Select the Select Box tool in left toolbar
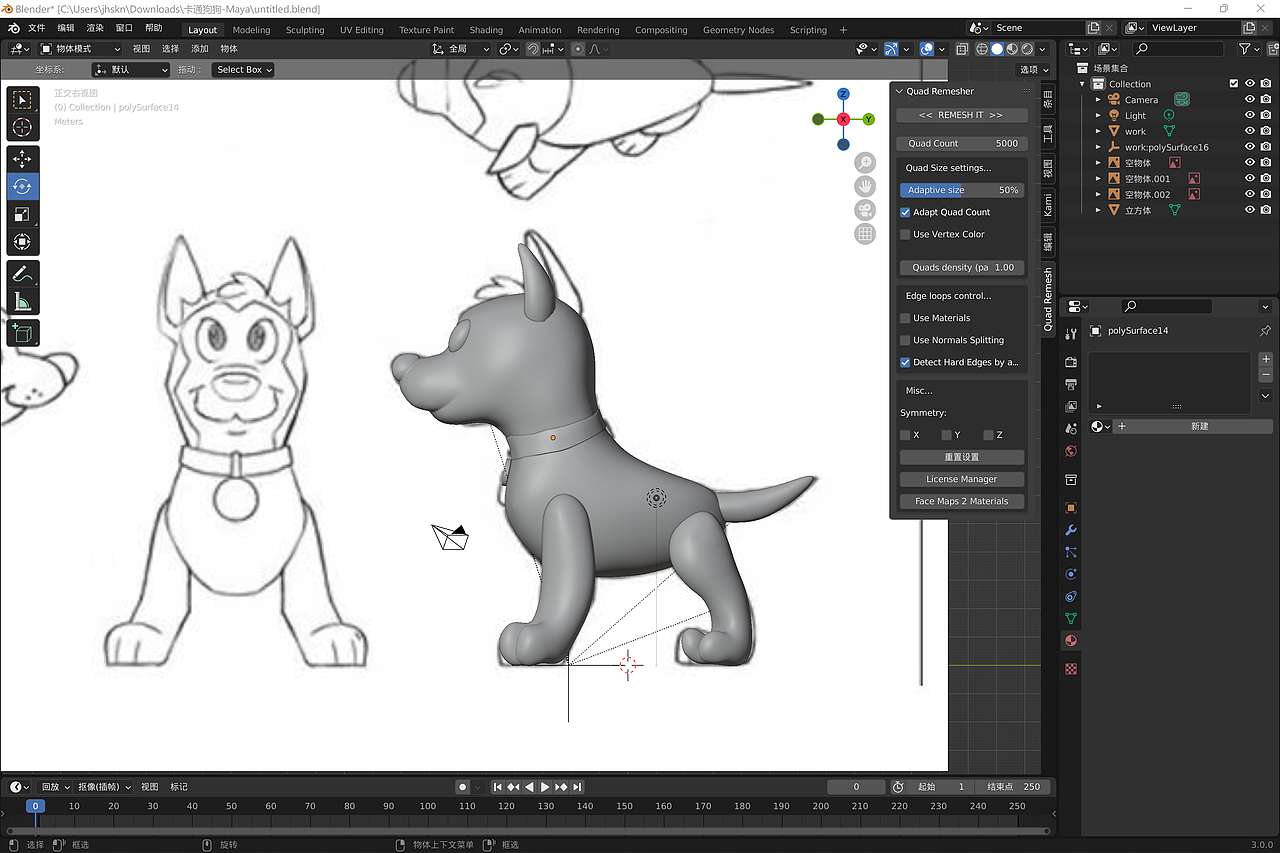 click(x=23, y=99)
